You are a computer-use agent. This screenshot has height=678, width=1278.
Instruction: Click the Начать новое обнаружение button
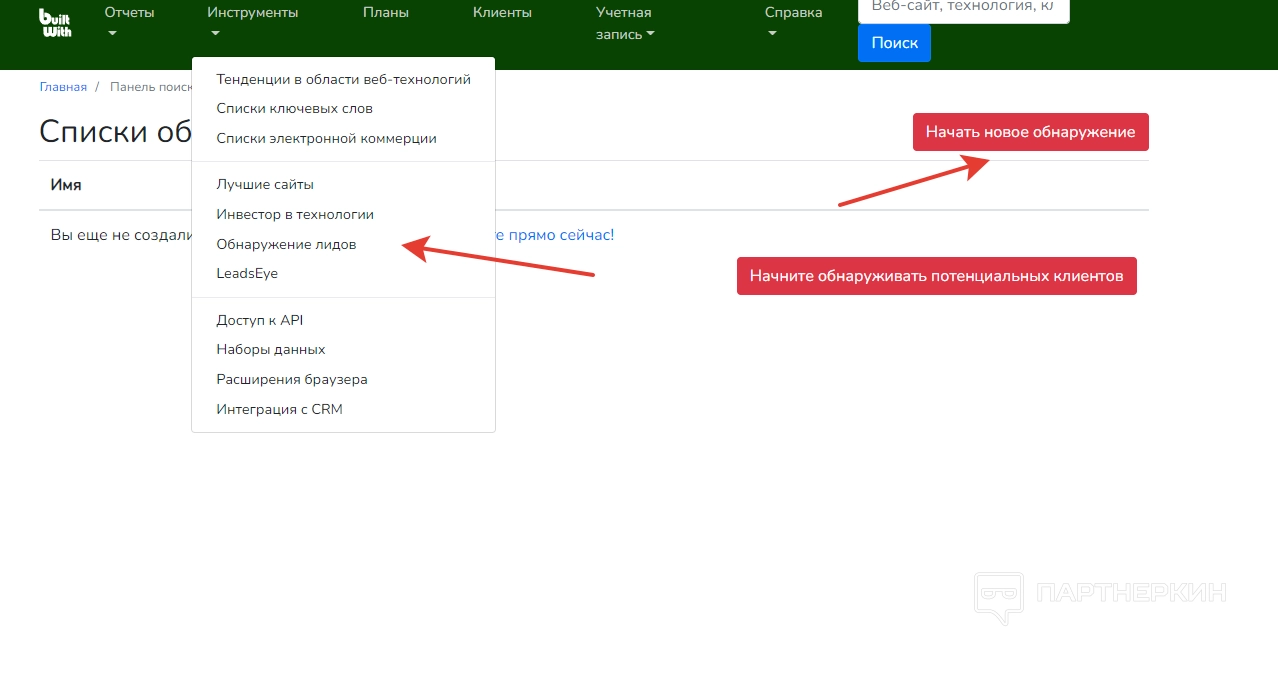pyautogui.click(x=1030, y=132)
